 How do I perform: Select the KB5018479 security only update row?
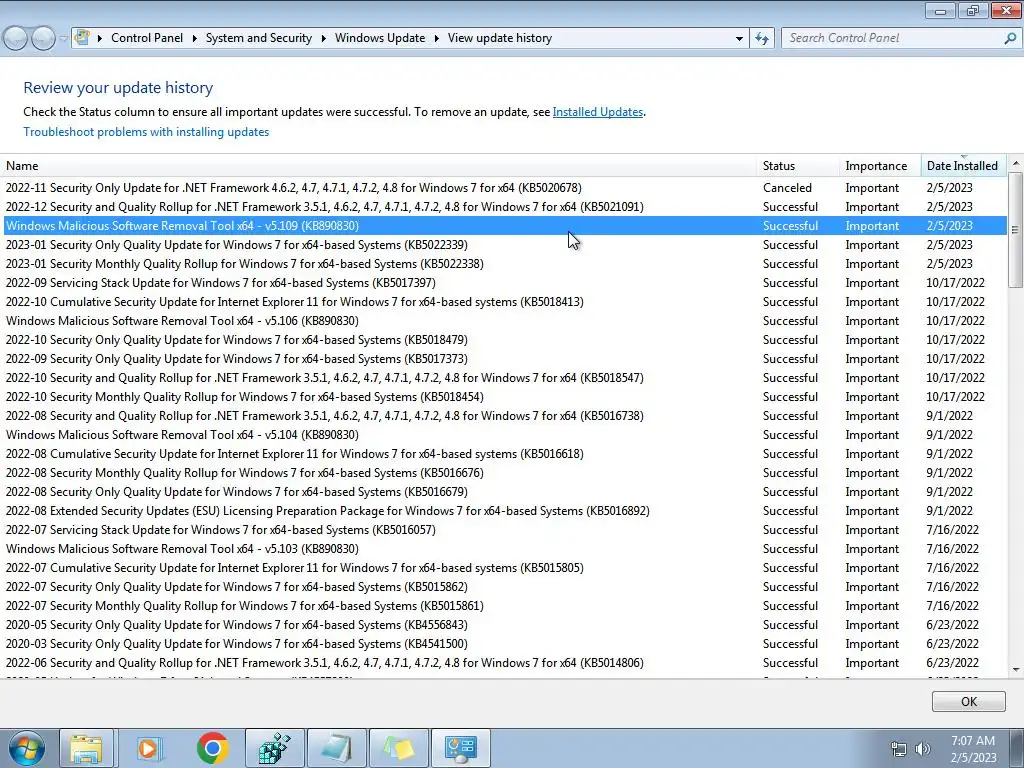tap(504, 340)
